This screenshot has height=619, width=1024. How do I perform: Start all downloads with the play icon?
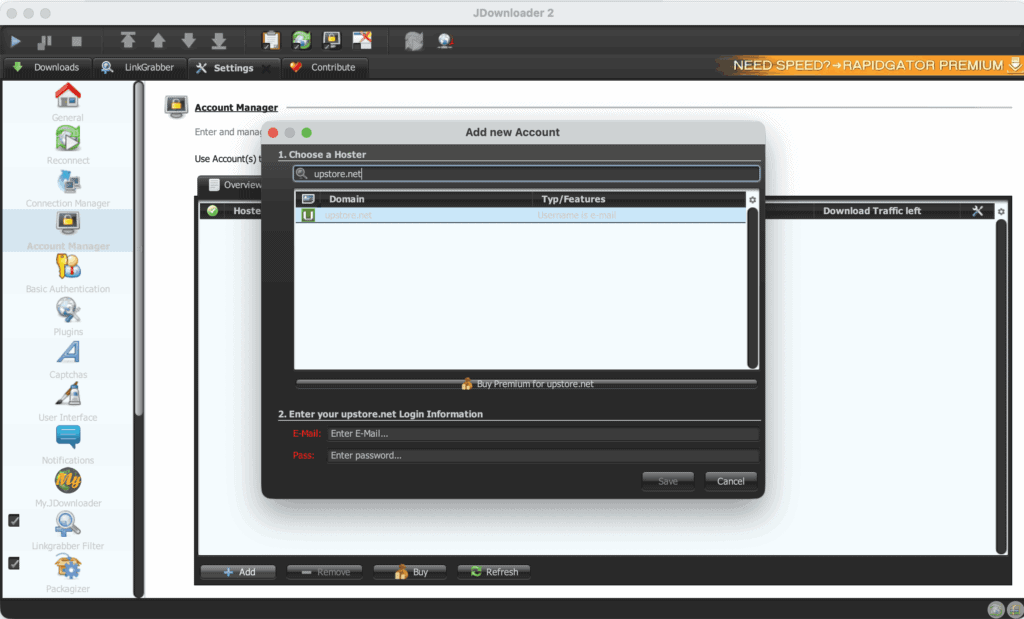pyautogui.click(x=15, y=42)
